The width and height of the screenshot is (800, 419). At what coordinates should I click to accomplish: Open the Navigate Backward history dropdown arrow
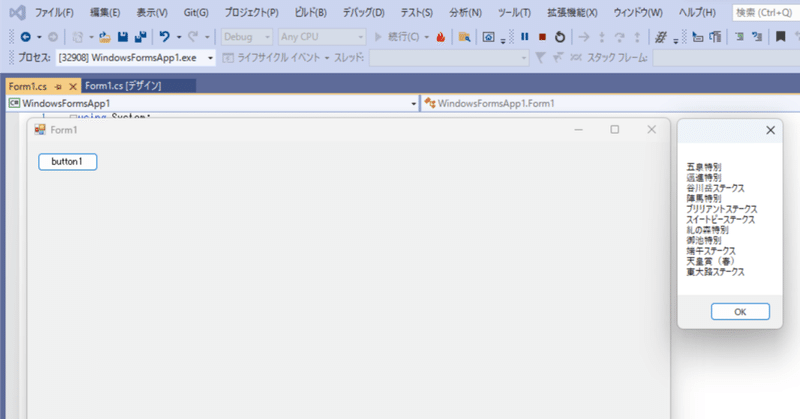point(39,37)
